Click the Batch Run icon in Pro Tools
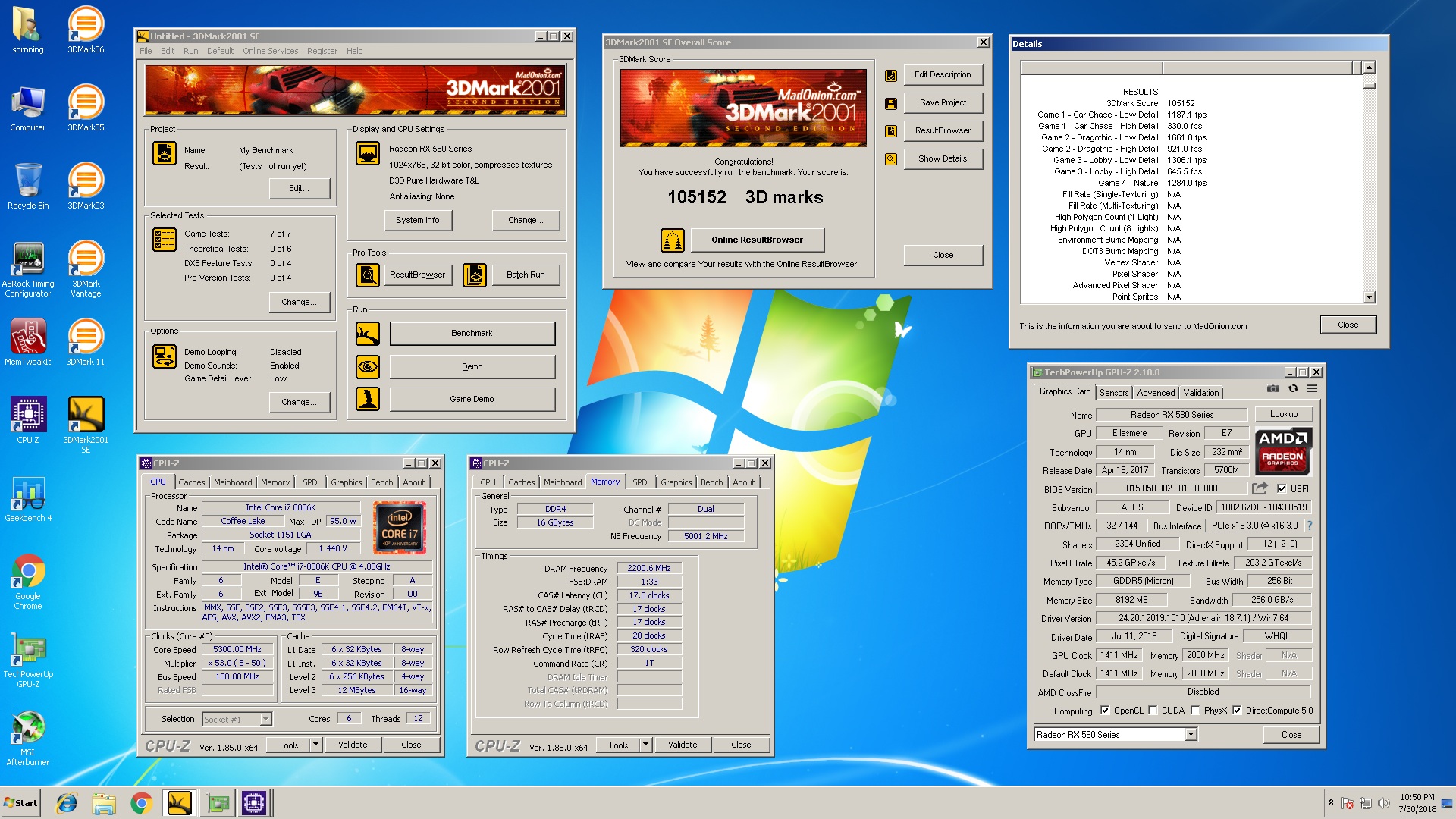The image size is (1456, 819). click(475, 275)
